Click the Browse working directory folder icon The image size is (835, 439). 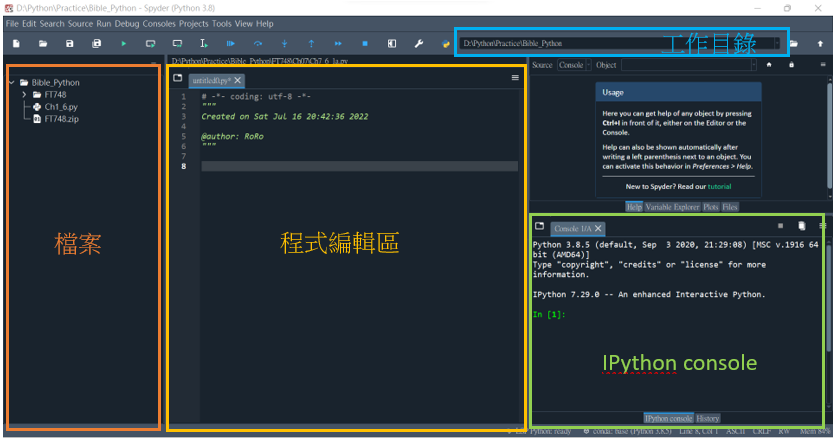tap(794, 44)
